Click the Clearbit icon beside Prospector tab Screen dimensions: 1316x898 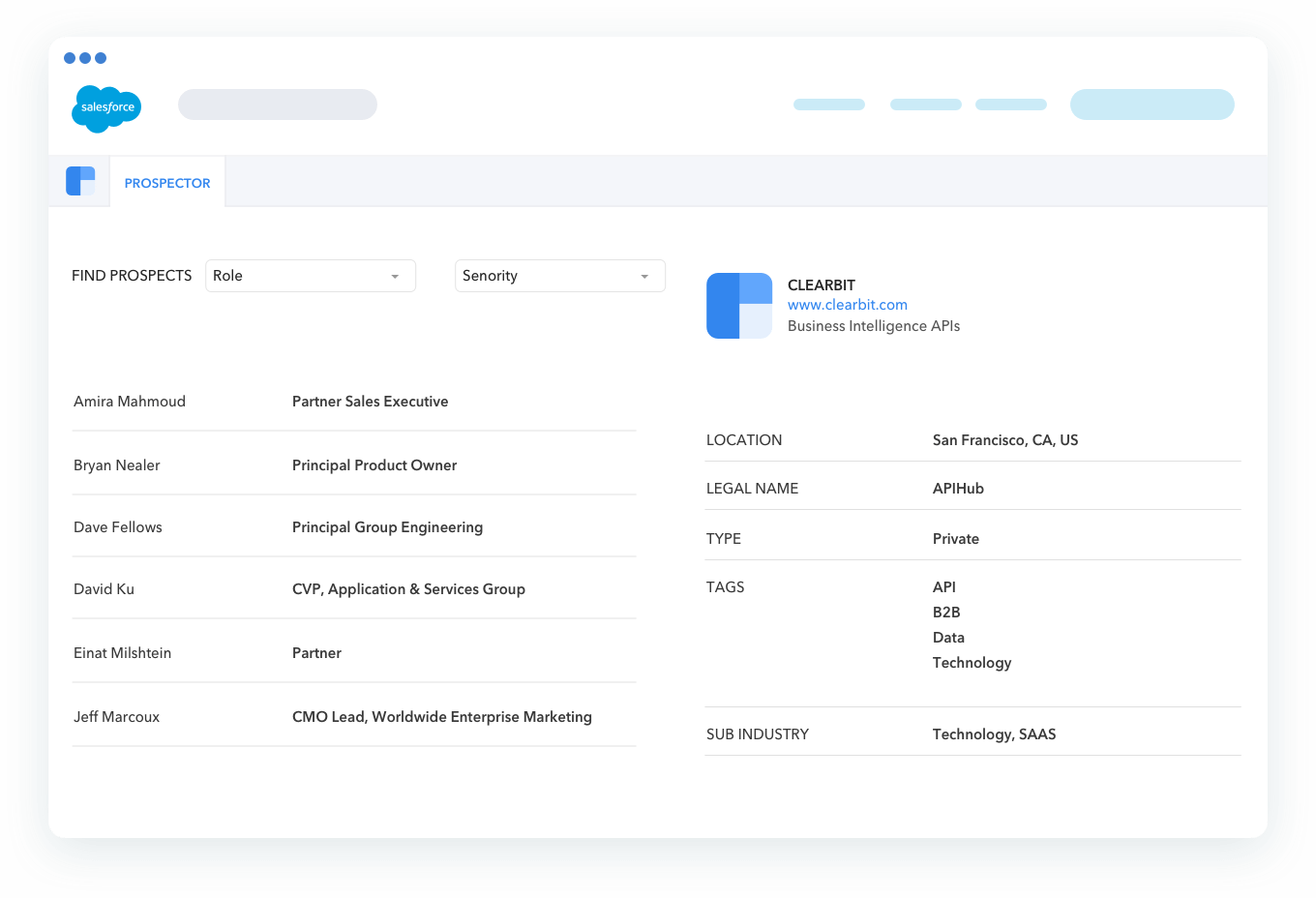click(x=80, y=181)
